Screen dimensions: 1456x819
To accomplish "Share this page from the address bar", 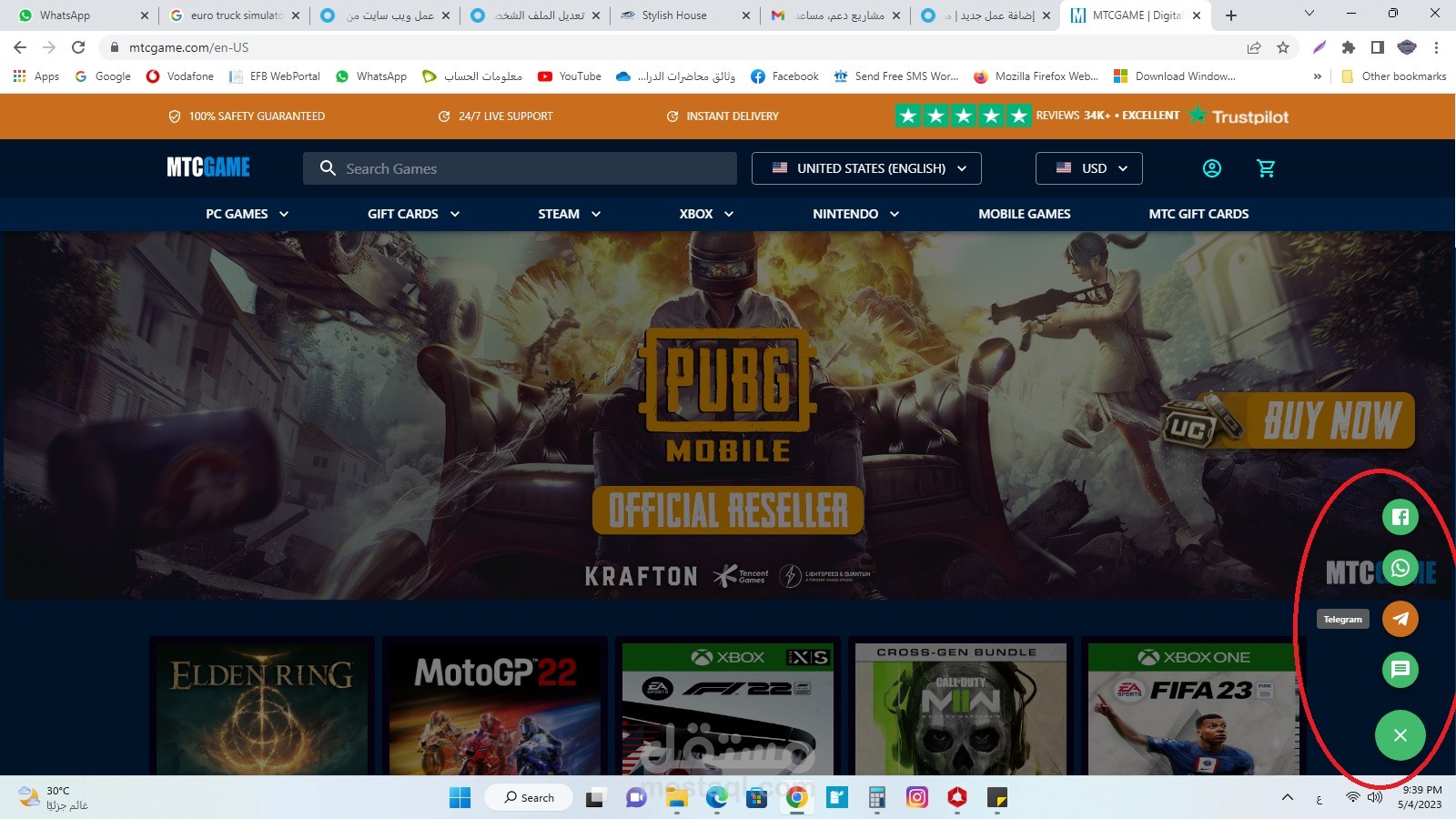I will click(x=1254, y=47).
